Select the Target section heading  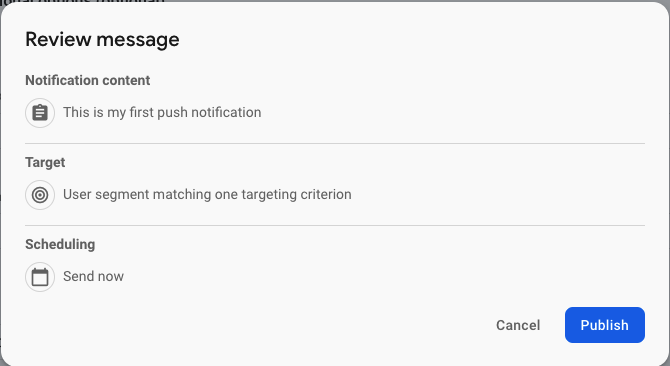(x=45, y=162)
